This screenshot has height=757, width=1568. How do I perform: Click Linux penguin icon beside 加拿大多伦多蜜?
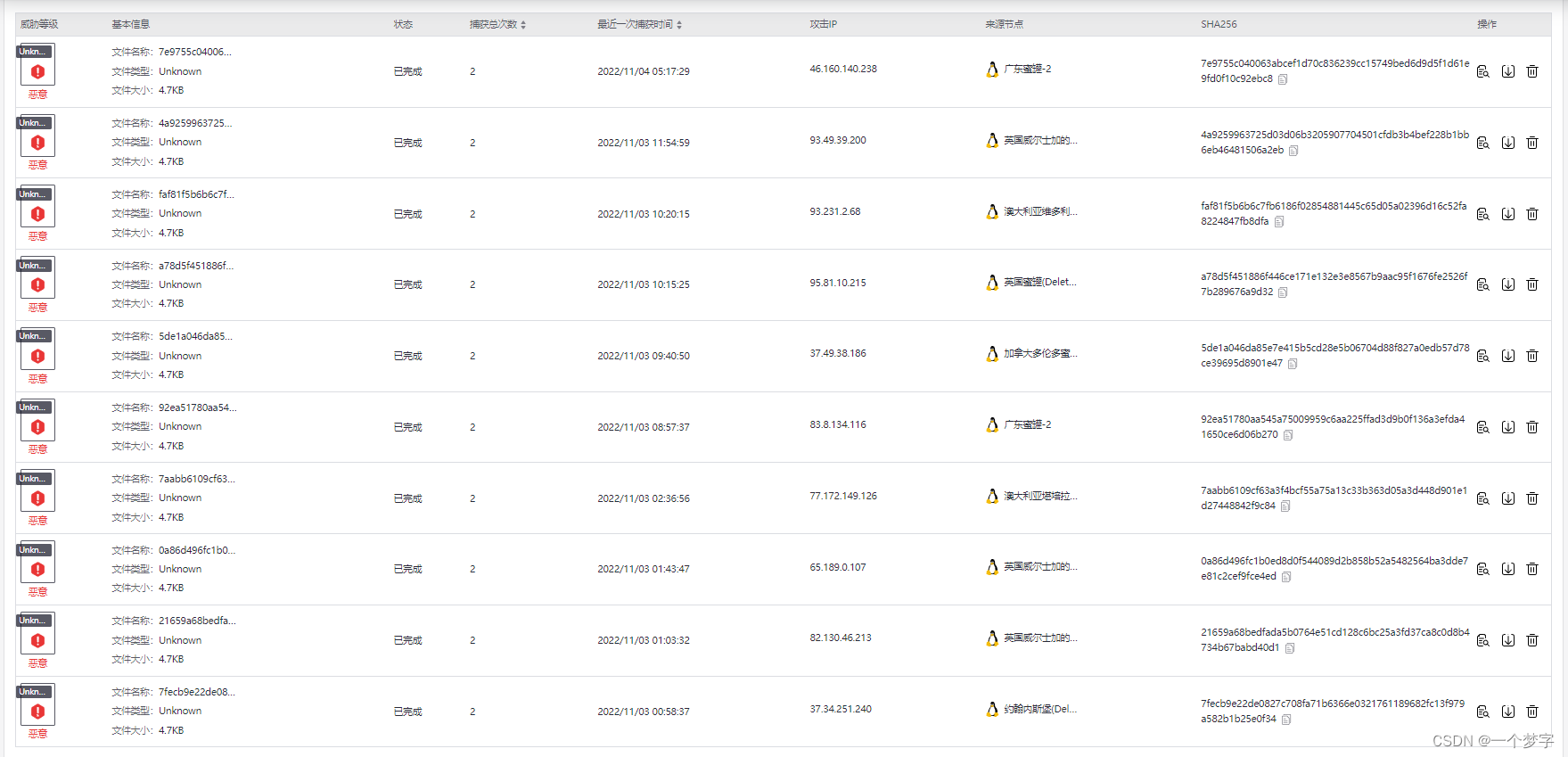pos(992,354)
